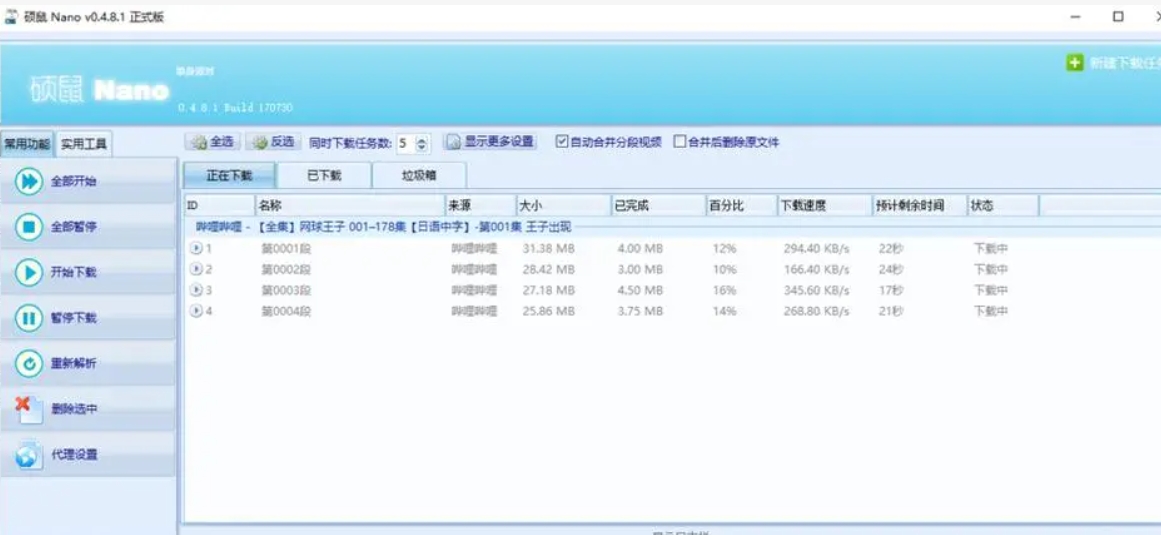Click the 全选 select-all toolbar button
This screenshot has width=1161, height=535.
pos(212,142)
